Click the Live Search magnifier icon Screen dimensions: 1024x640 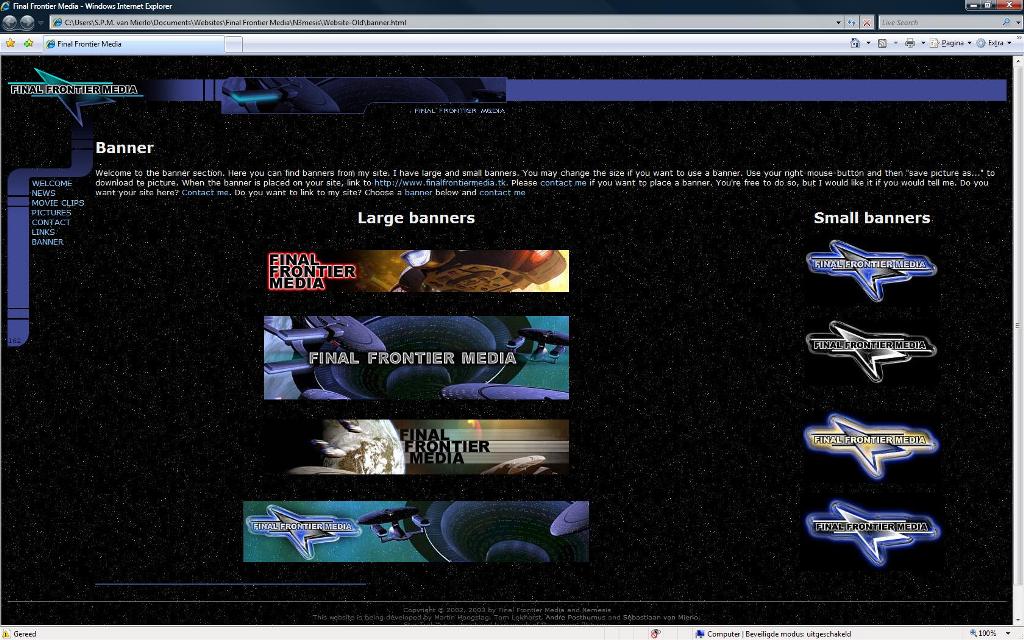1006,22
